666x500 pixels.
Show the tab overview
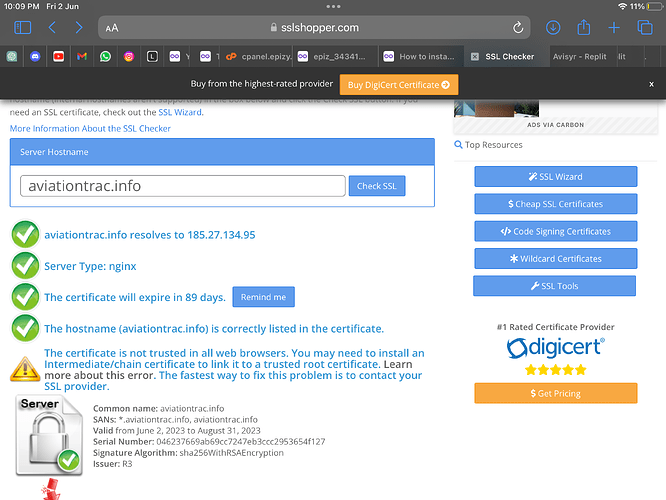coord(645,28)
